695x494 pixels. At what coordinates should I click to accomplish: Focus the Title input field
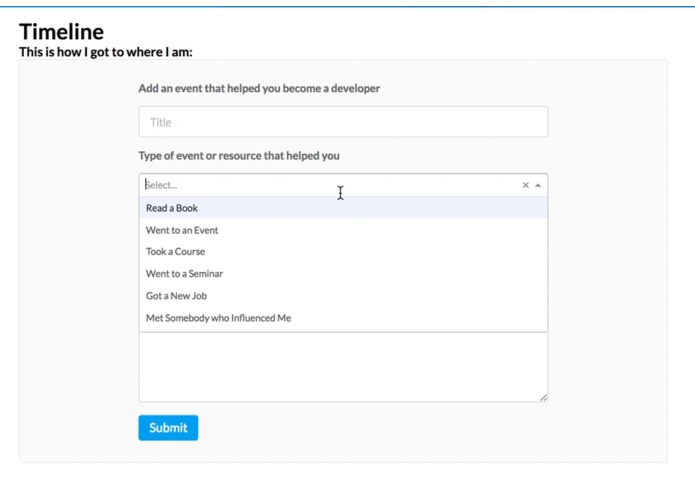343,122
